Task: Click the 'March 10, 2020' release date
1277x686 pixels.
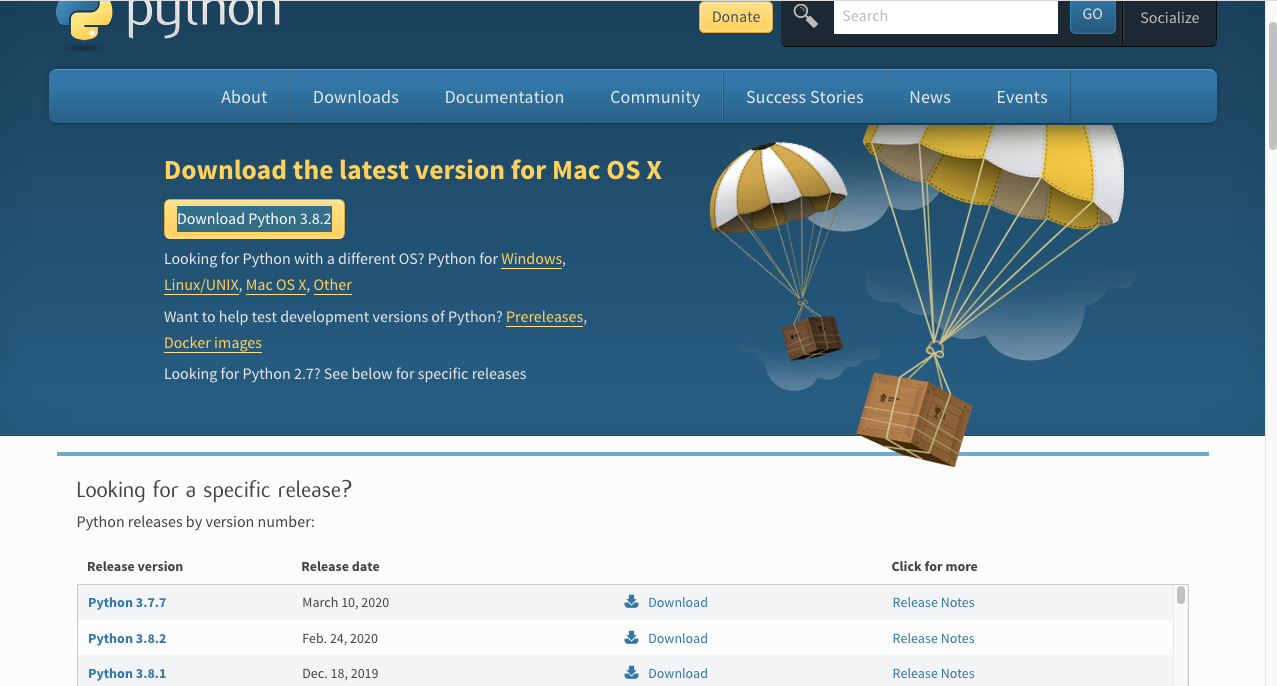Action: point(345,602)
